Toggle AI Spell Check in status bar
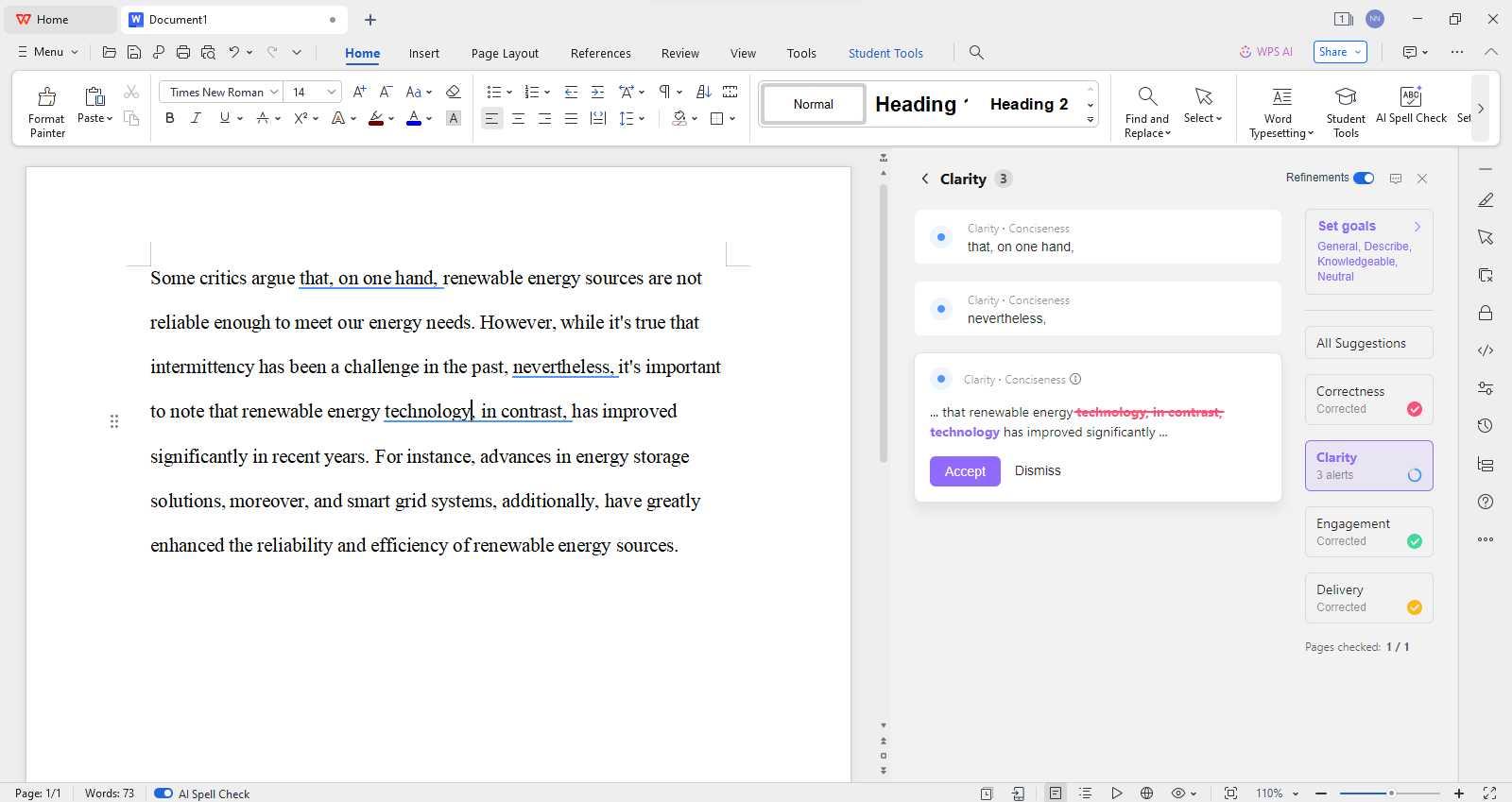This screenshot has height=802, width=1512. [163, 793]
